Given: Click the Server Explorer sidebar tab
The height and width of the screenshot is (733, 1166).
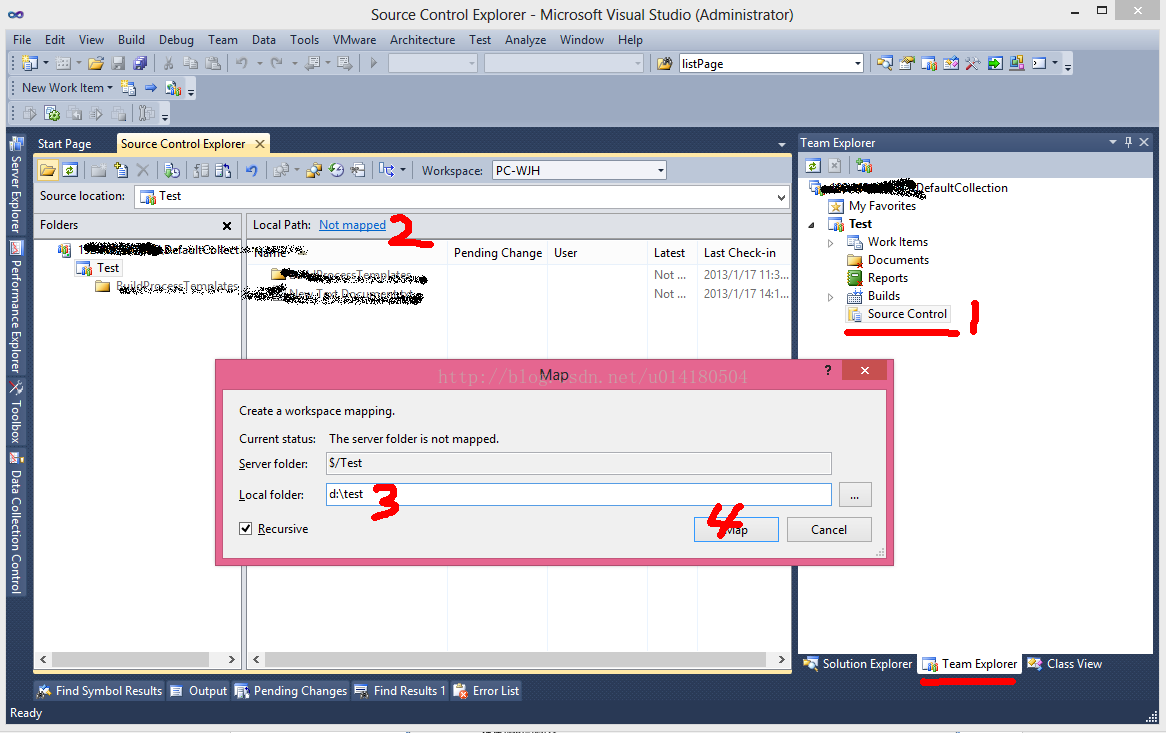Looking at the screenshot, I should (x=16, y=186).
